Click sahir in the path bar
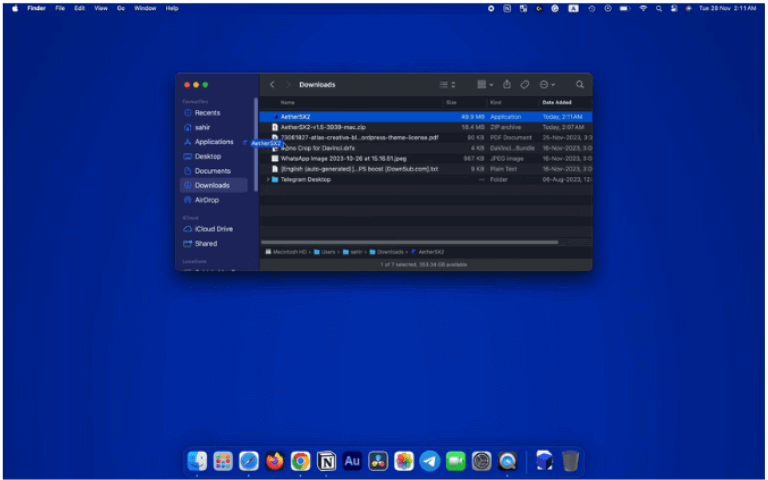The image size is (768, 480). click(x=353, y=252)
